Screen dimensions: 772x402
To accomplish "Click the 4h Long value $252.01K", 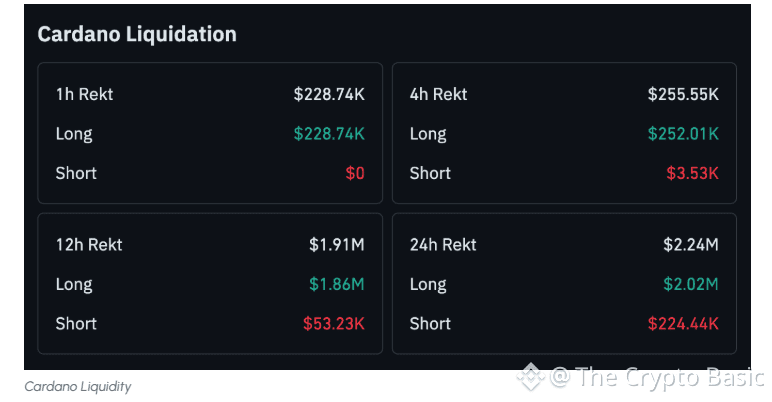I will click(x=683, y=134).
